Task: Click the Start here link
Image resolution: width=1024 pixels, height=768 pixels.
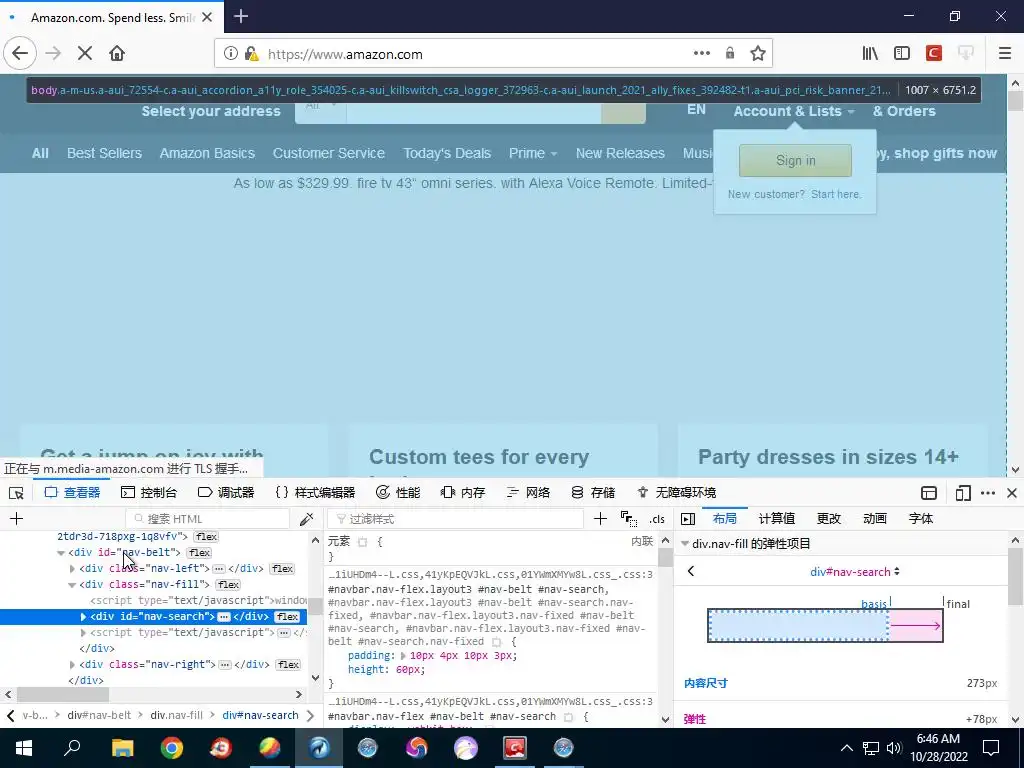Action: 836,195
